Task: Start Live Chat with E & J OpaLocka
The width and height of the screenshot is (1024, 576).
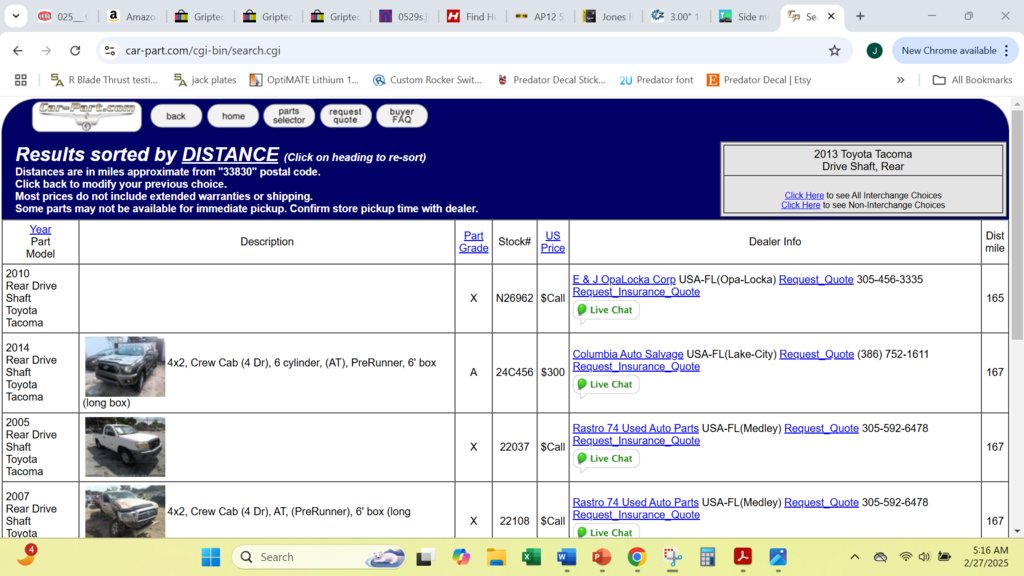Action: coord(605,310)
